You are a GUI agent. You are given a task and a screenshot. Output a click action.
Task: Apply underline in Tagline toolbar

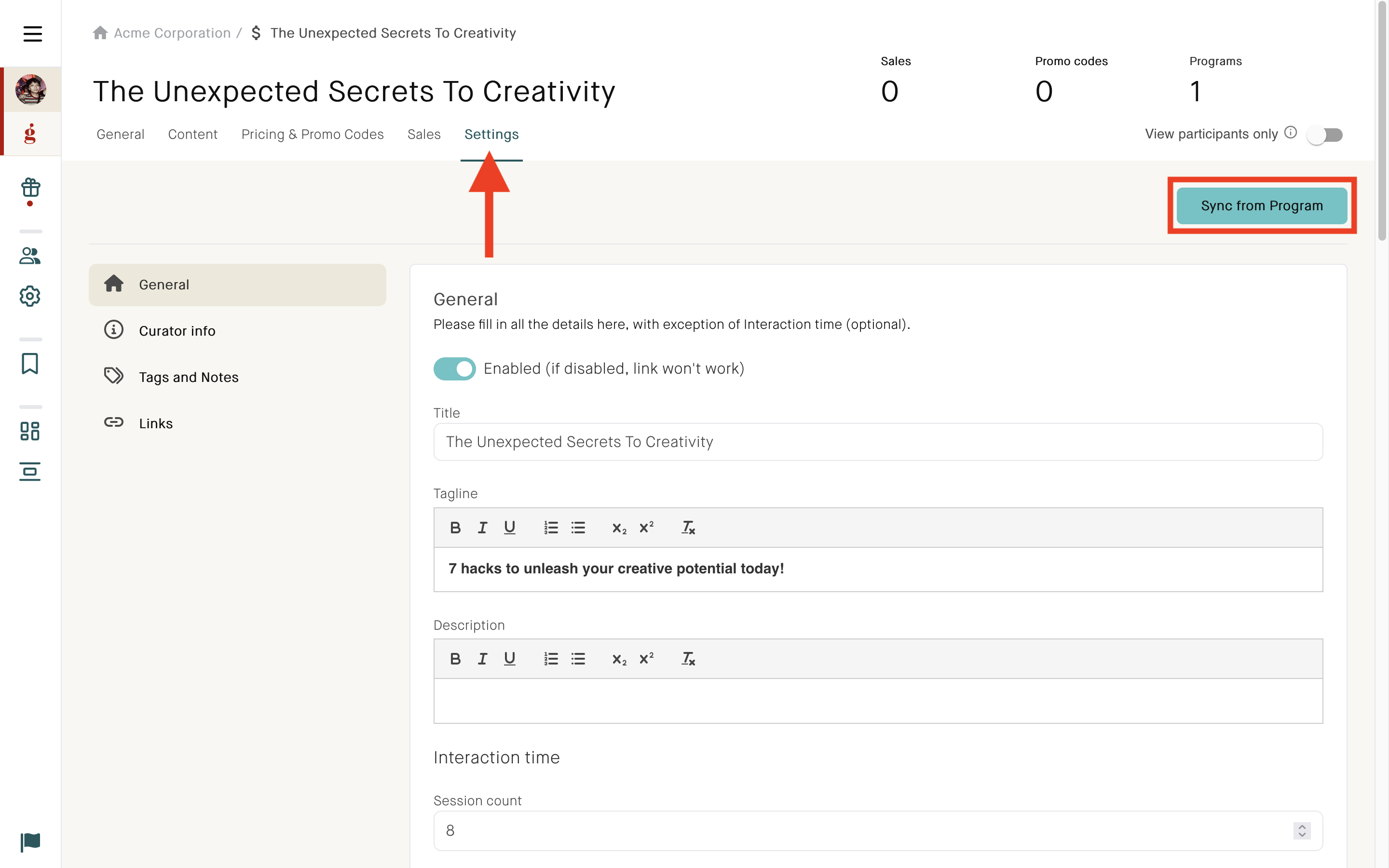coord(509,528)
